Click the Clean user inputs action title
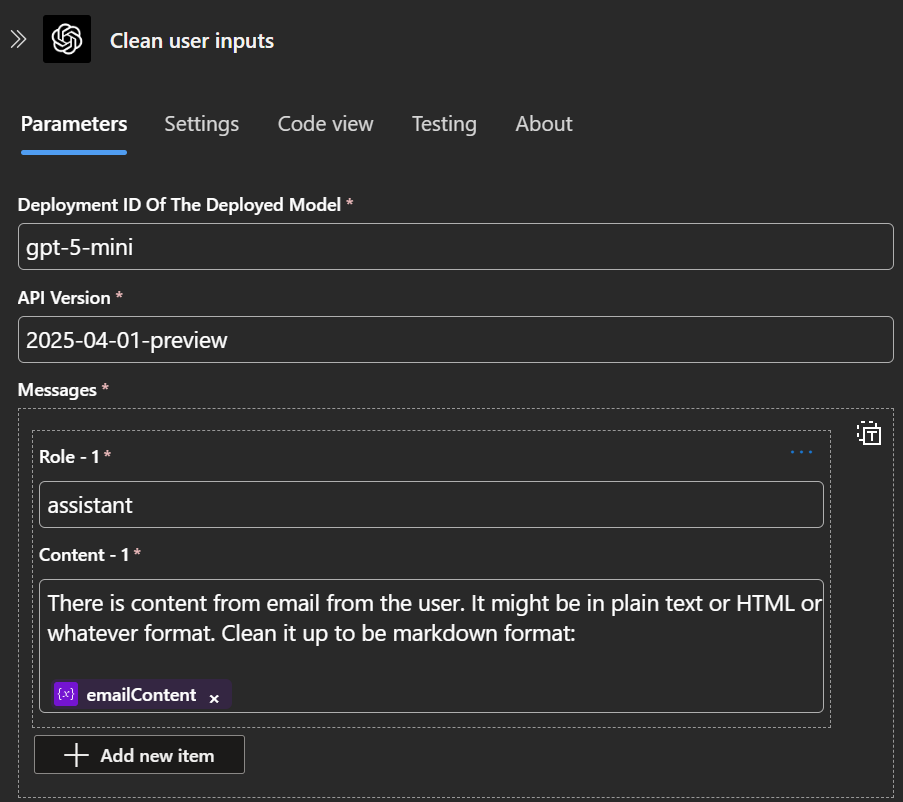The width and height of the screenshot is (903, 802). click(x=192, y=41)
